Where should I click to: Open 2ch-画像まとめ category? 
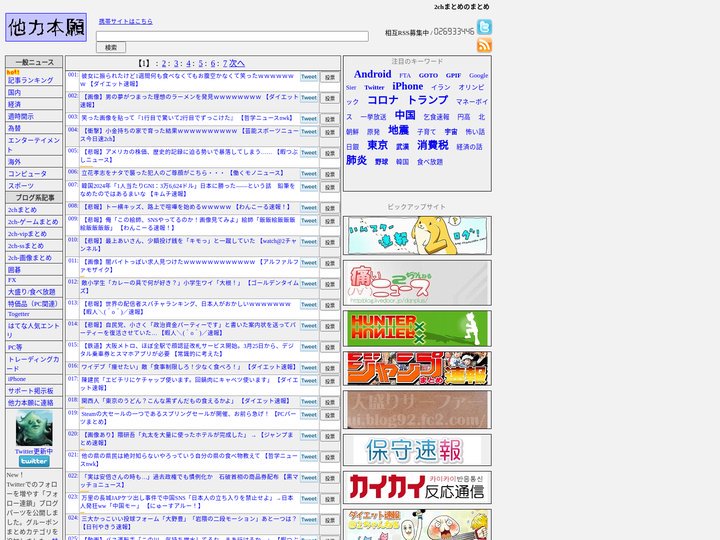coord(29,258)
